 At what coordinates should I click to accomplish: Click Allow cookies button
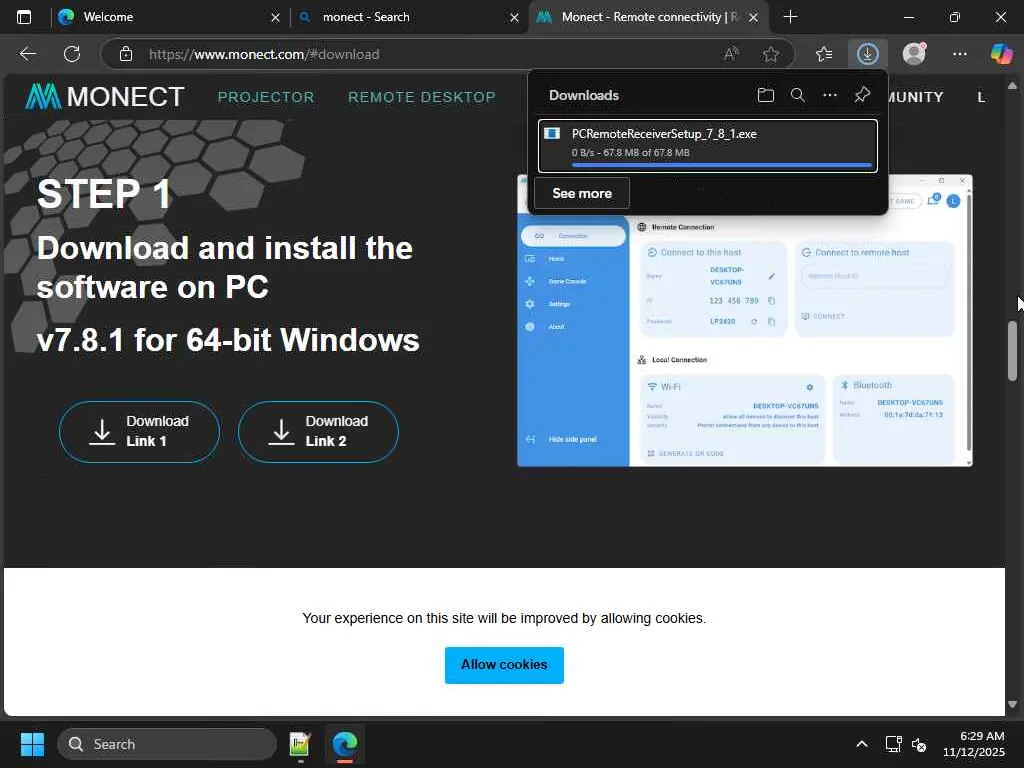point(504,665)
